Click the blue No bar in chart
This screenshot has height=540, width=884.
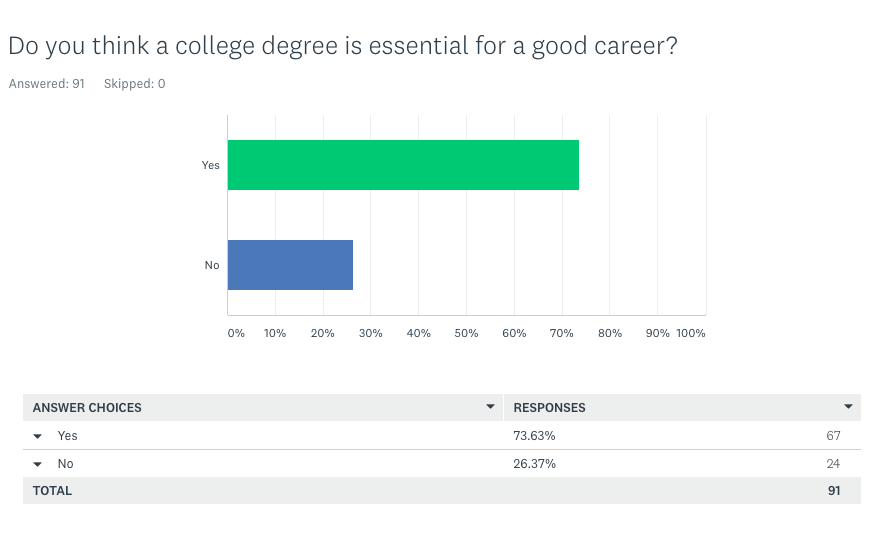pos(290,265)
